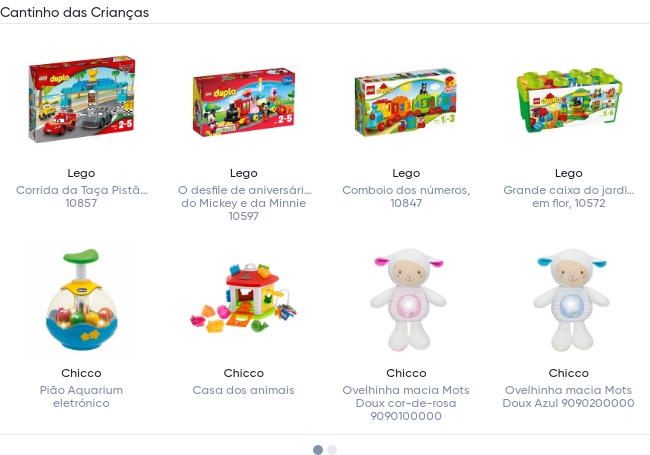Open the blue Ovelhinha plush image

(570, 299)
